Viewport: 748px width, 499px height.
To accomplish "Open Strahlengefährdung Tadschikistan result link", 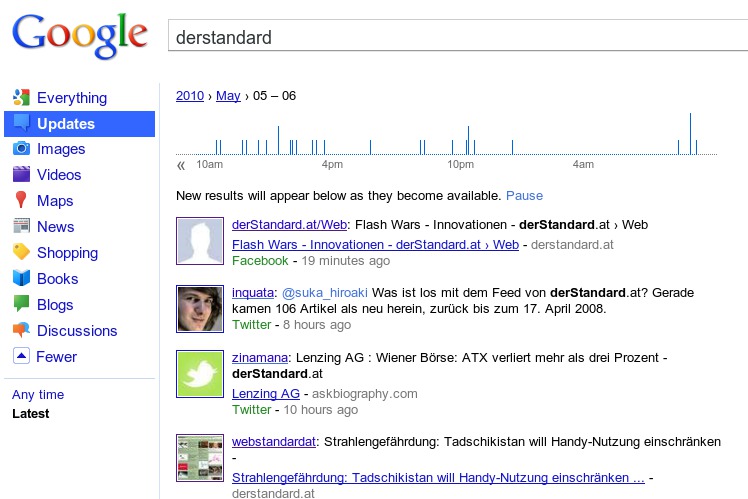I will [x=438, y=478].
